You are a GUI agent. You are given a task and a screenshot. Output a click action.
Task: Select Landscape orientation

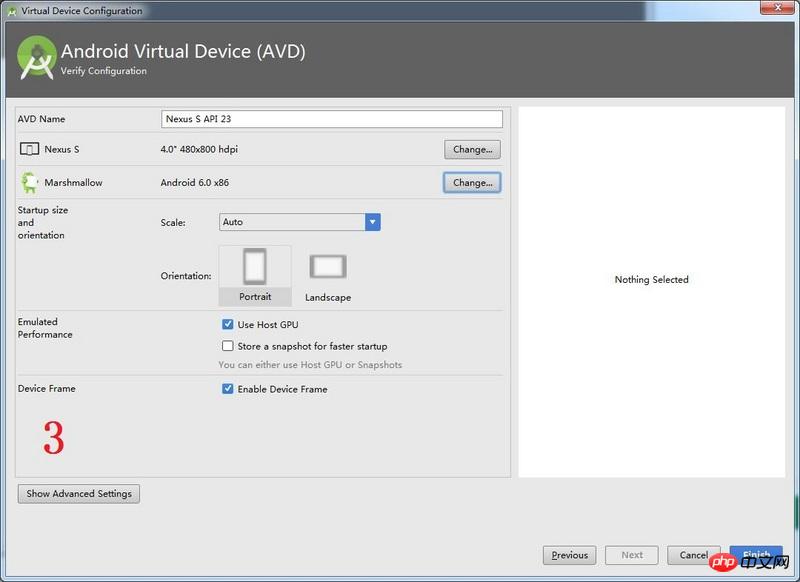pyautogui.click(x=328, y=275)
